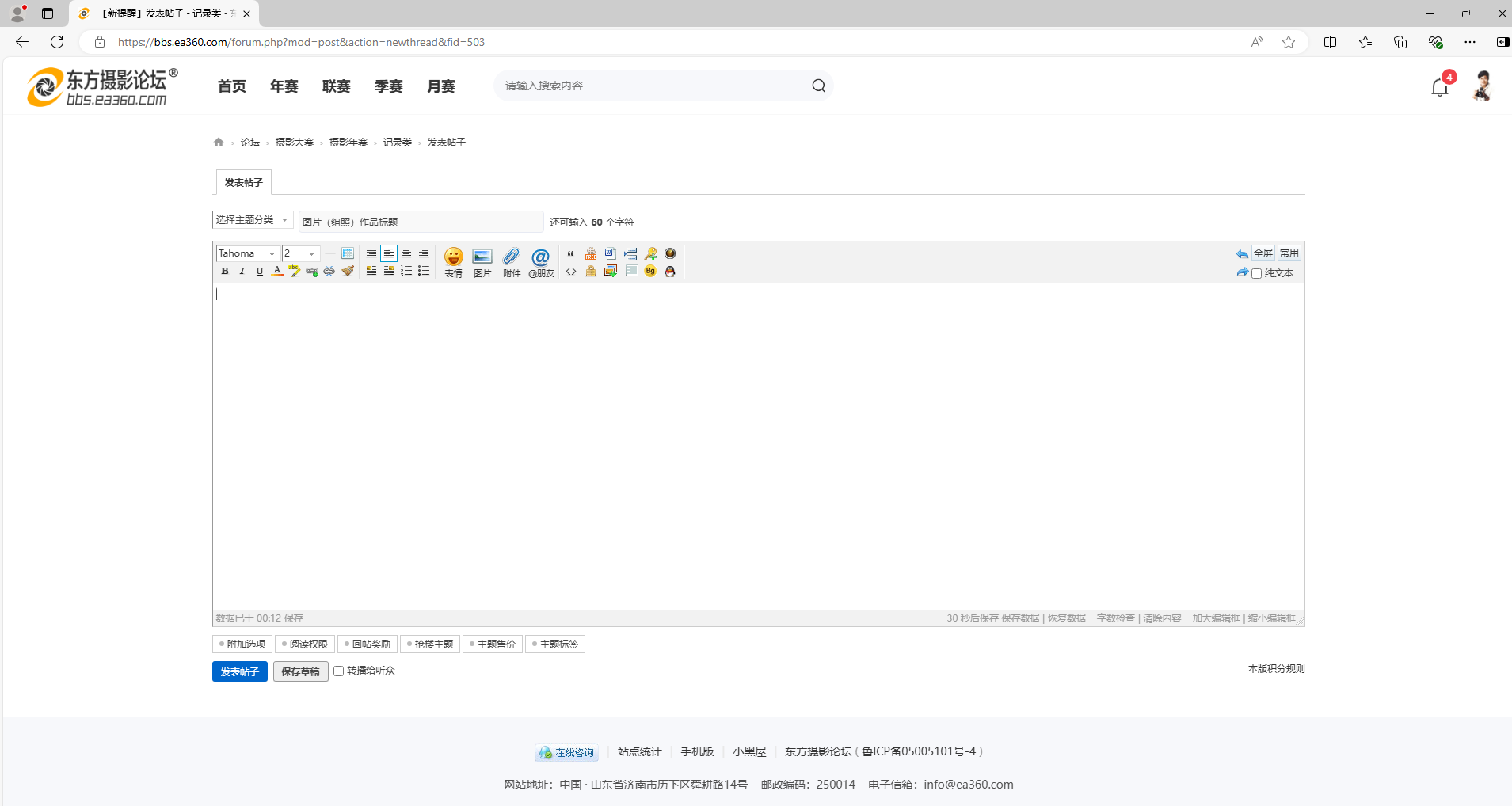Viewport: 1512px width, 806px height.
Task: Open the Tahoma font dropdown
Action: 248,253
